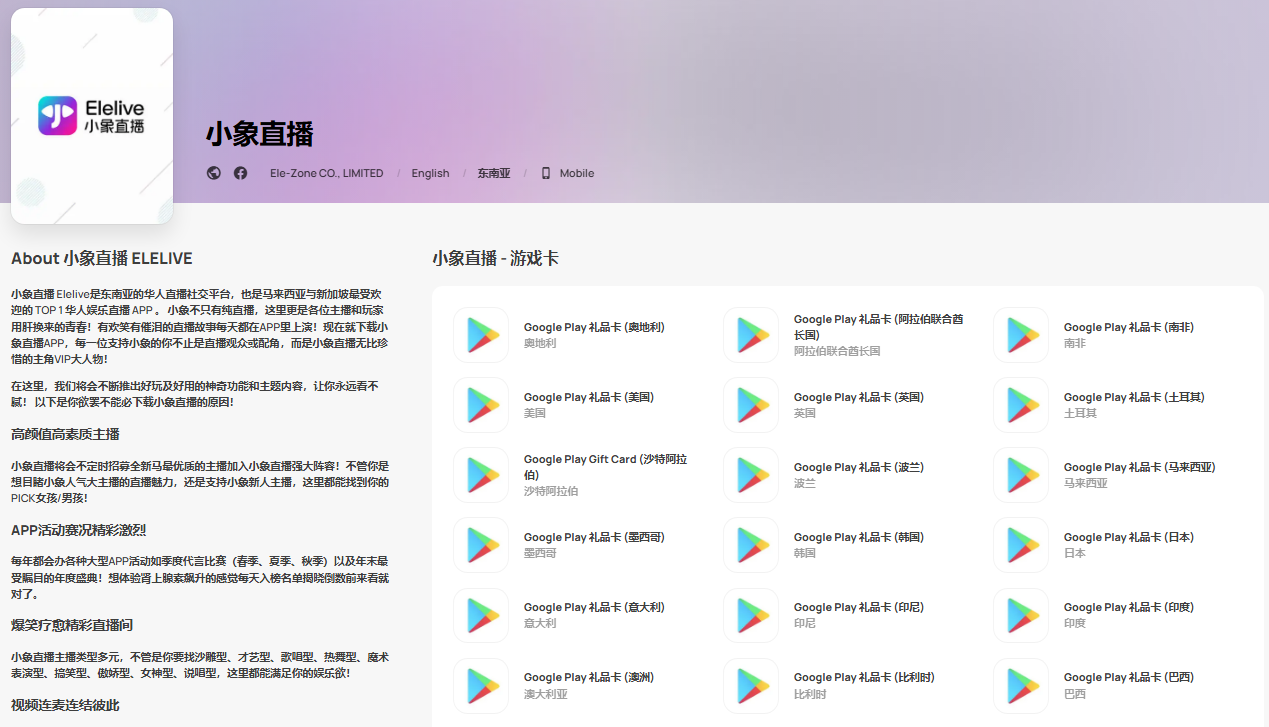The image size is (1269, 727).
Task: Open Google Play icon for 沙特阿拉伯 Gift Card
Action: [481, 475]
